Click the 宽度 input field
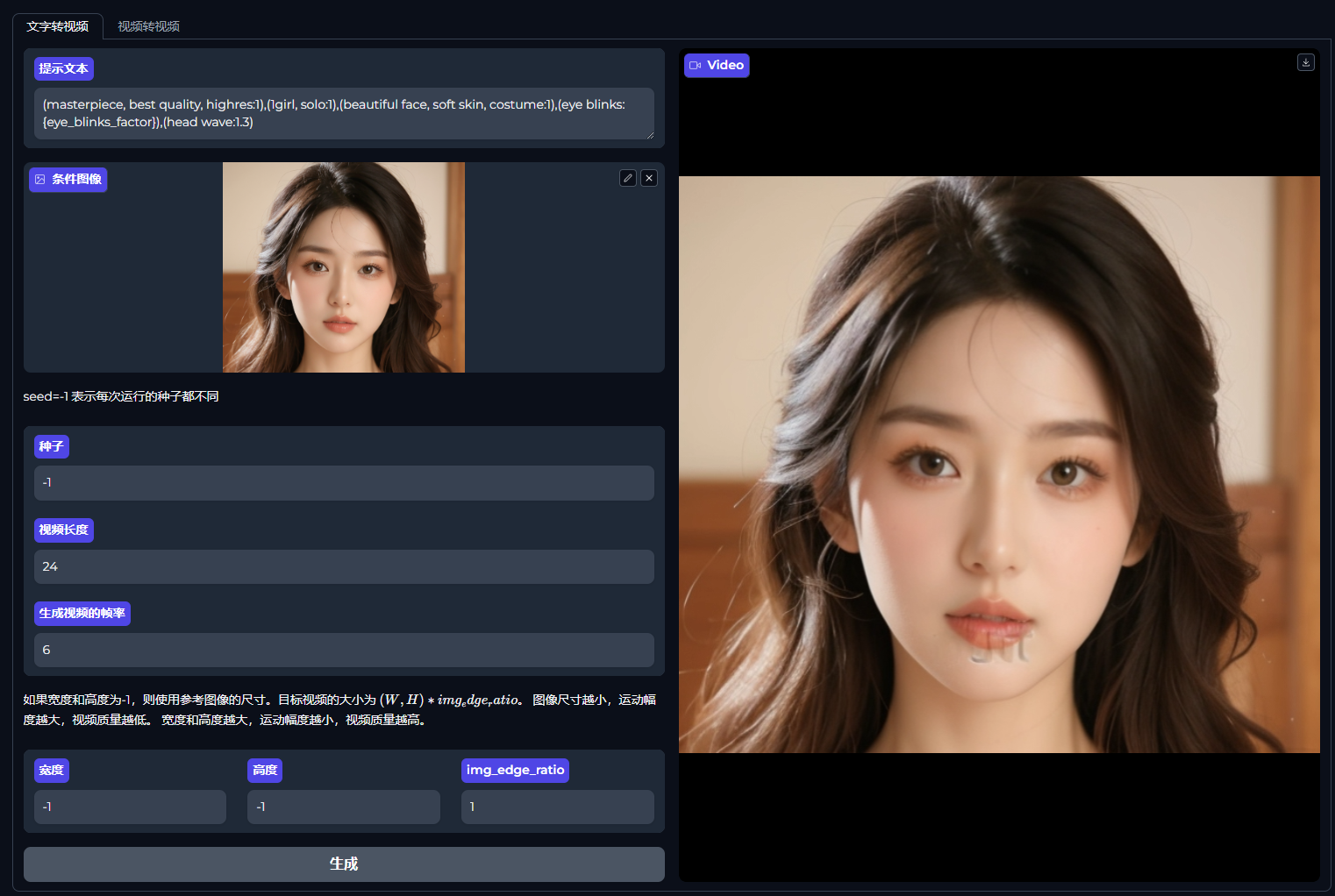This screenshot has width=1335, height=896. pyautogui.click(x=130, y=807)
